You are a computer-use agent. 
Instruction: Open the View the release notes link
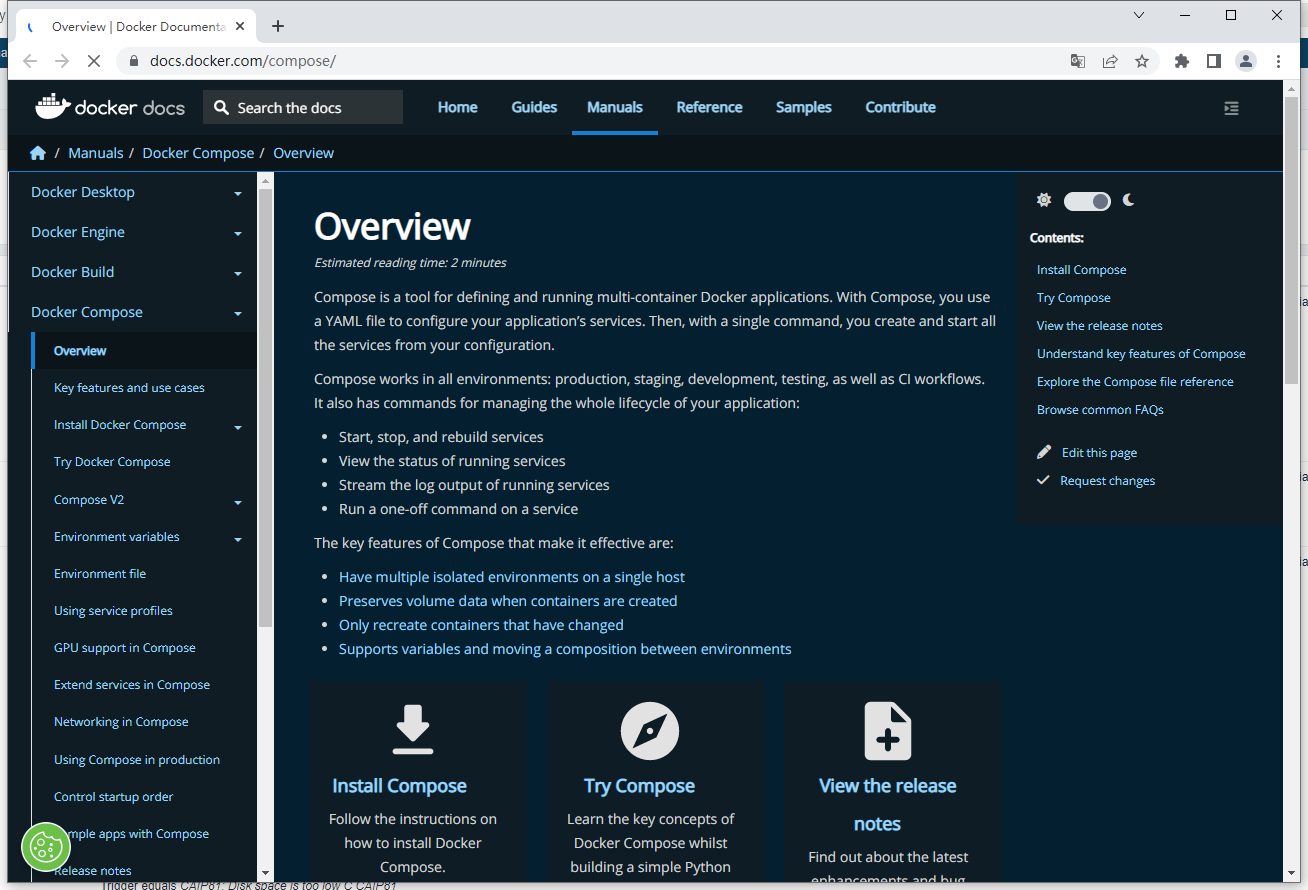(1099, 325)
